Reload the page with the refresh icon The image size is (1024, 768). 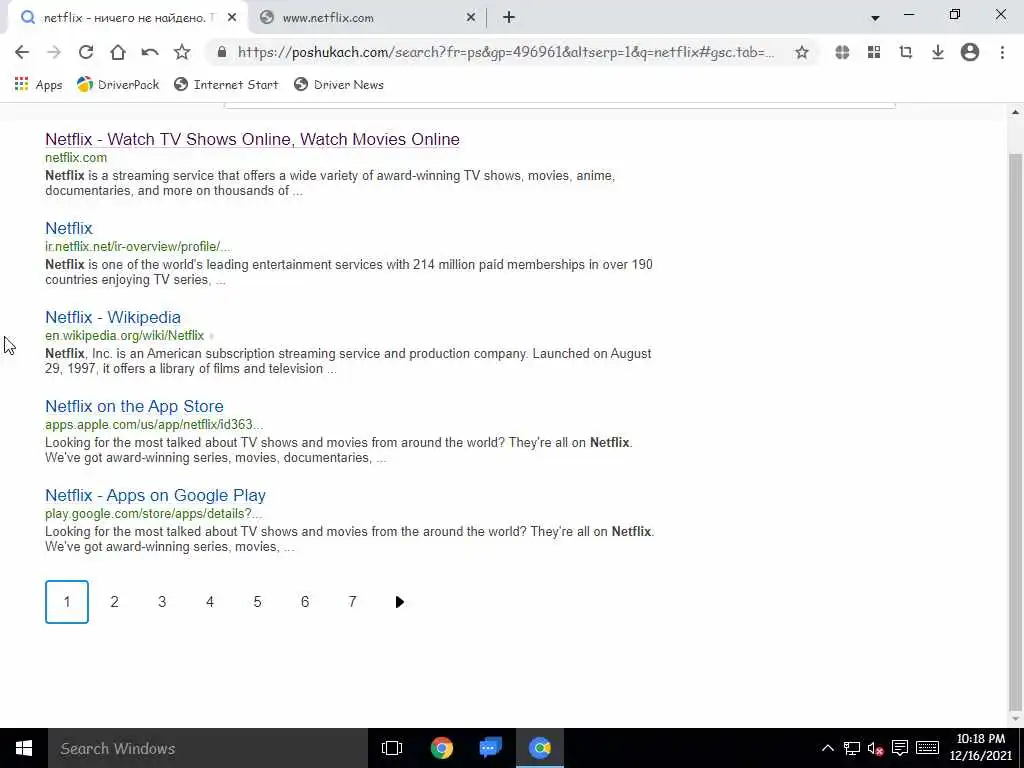86,52
